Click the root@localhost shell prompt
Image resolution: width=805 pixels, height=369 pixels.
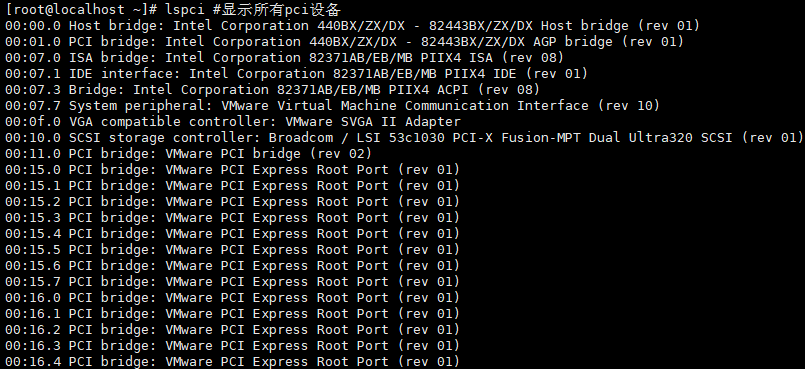coord(81,9)
